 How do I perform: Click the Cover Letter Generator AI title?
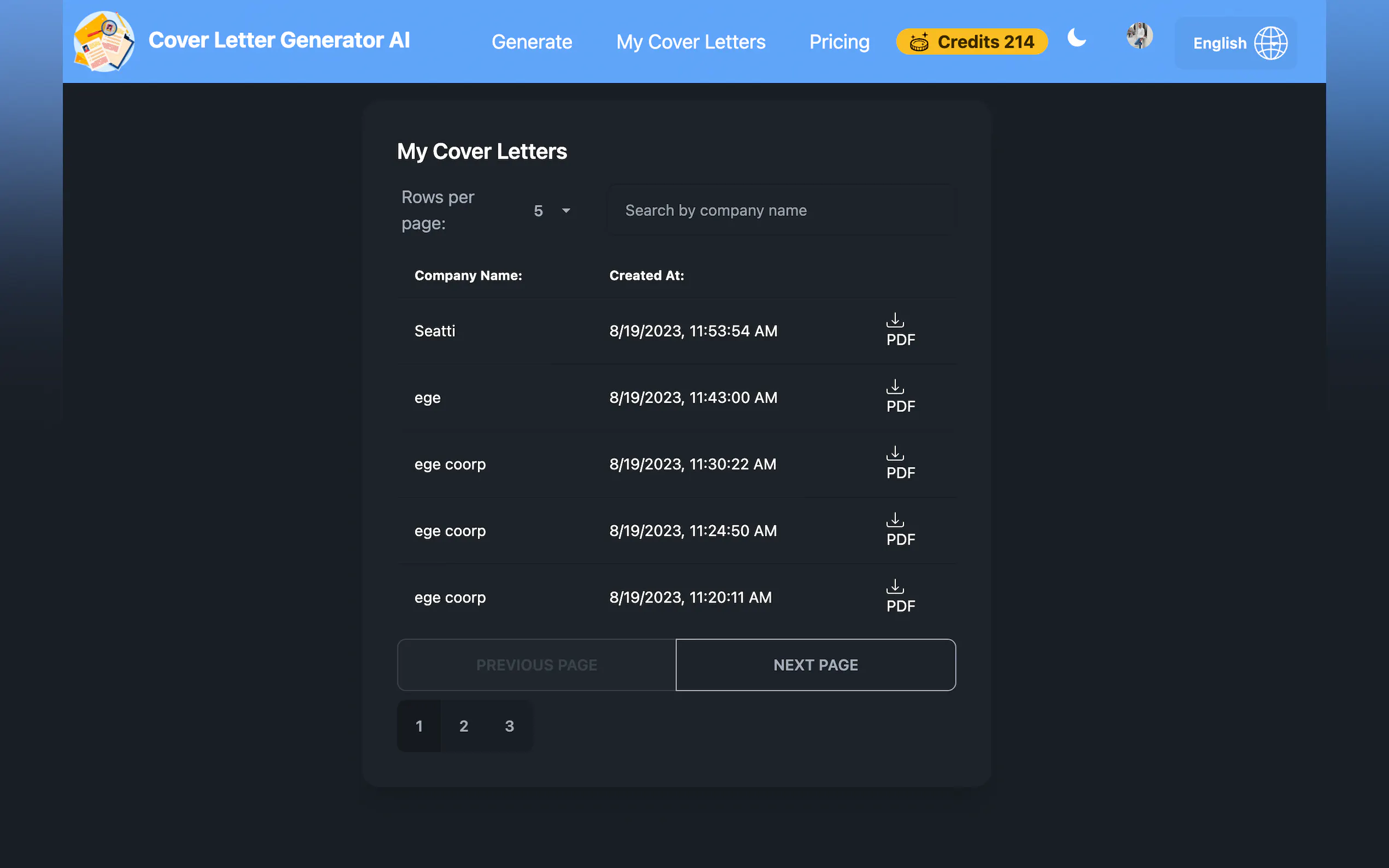279,40
